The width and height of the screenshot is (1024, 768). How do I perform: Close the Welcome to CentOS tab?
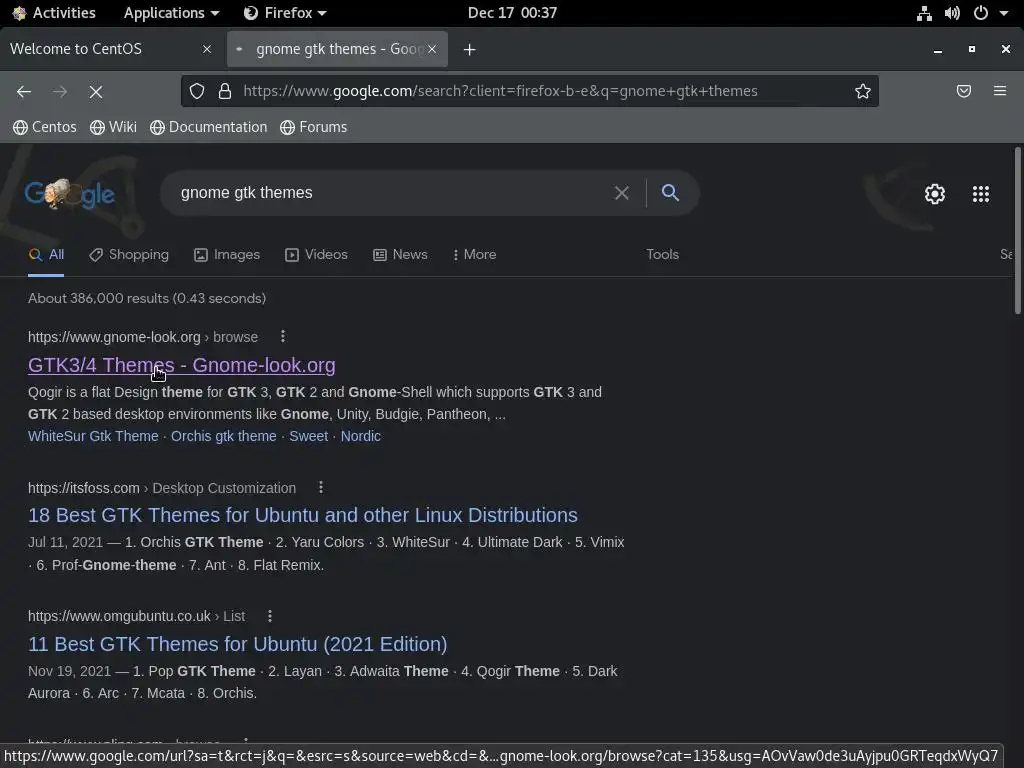tap(207, 49)
